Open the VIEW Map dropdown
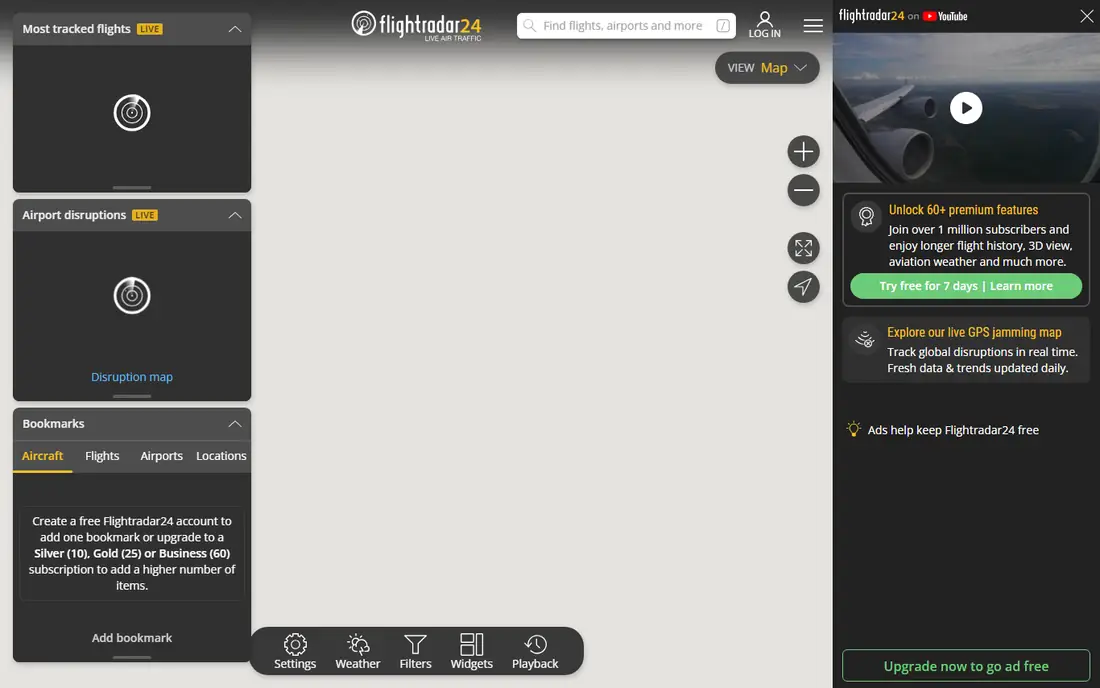The width and height of the screenshot is (1100, 688). click(767, 68)
